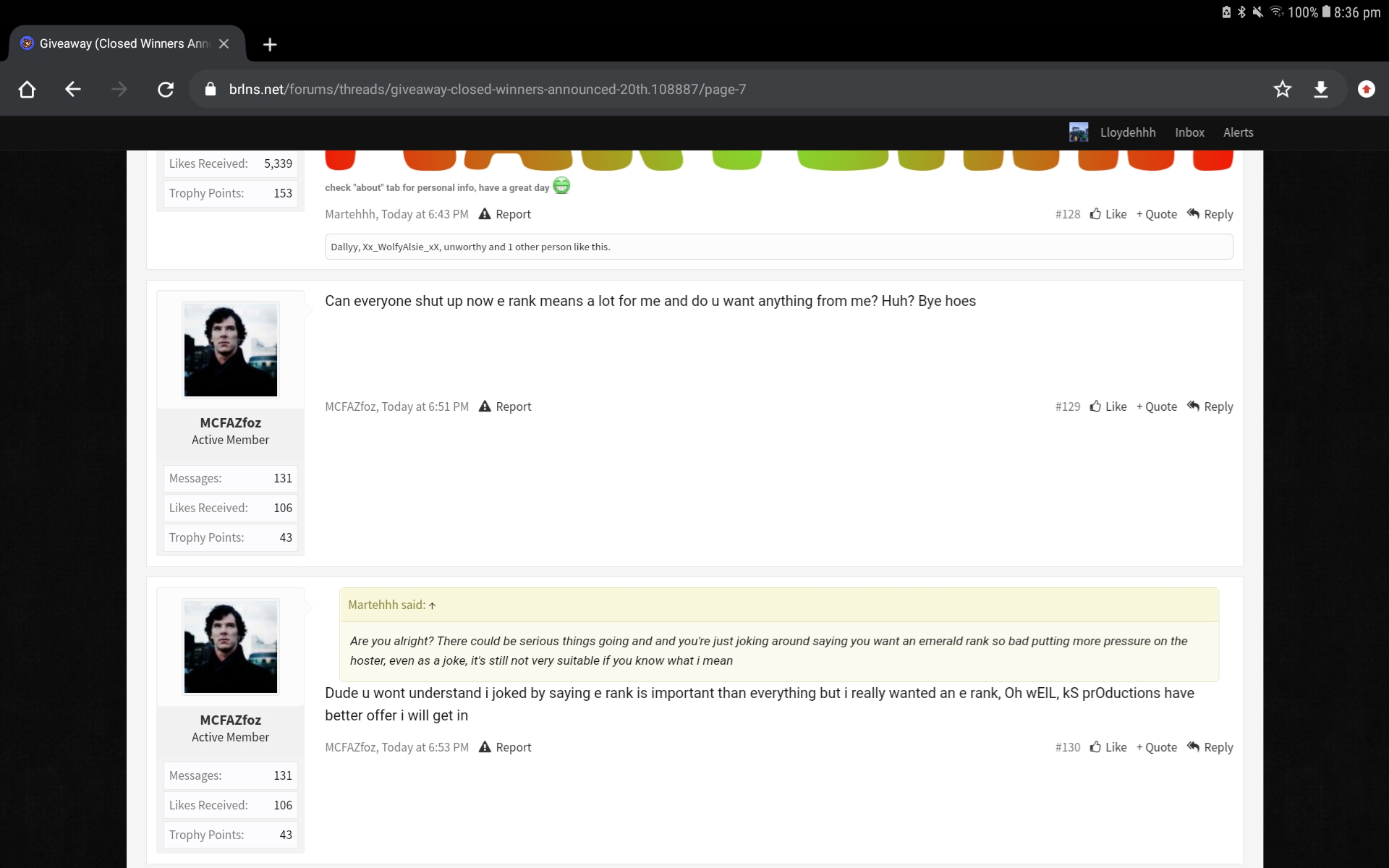Tap the Bluetooth status icon

(x=1241, y=12)
